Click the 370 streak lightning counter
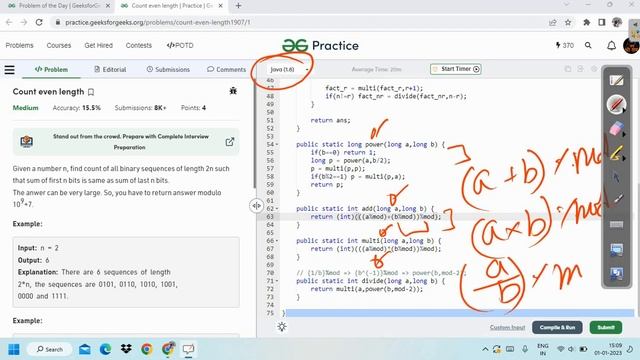Viewport: 640px width, 360px height. coord(564,45)
